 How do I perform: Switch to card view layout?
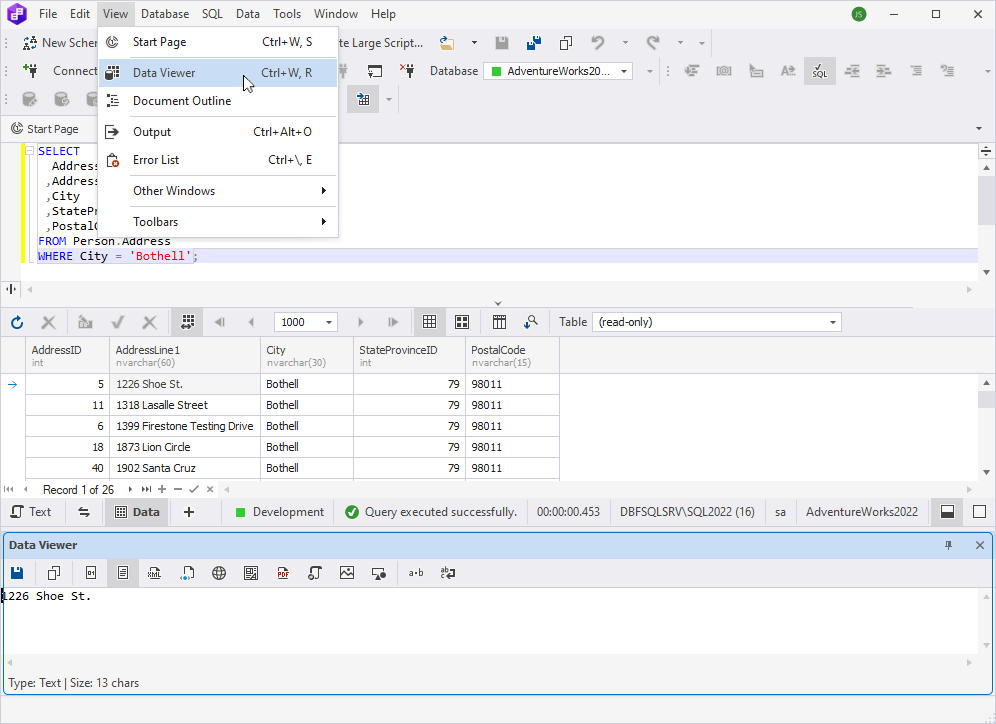point(462,322)
